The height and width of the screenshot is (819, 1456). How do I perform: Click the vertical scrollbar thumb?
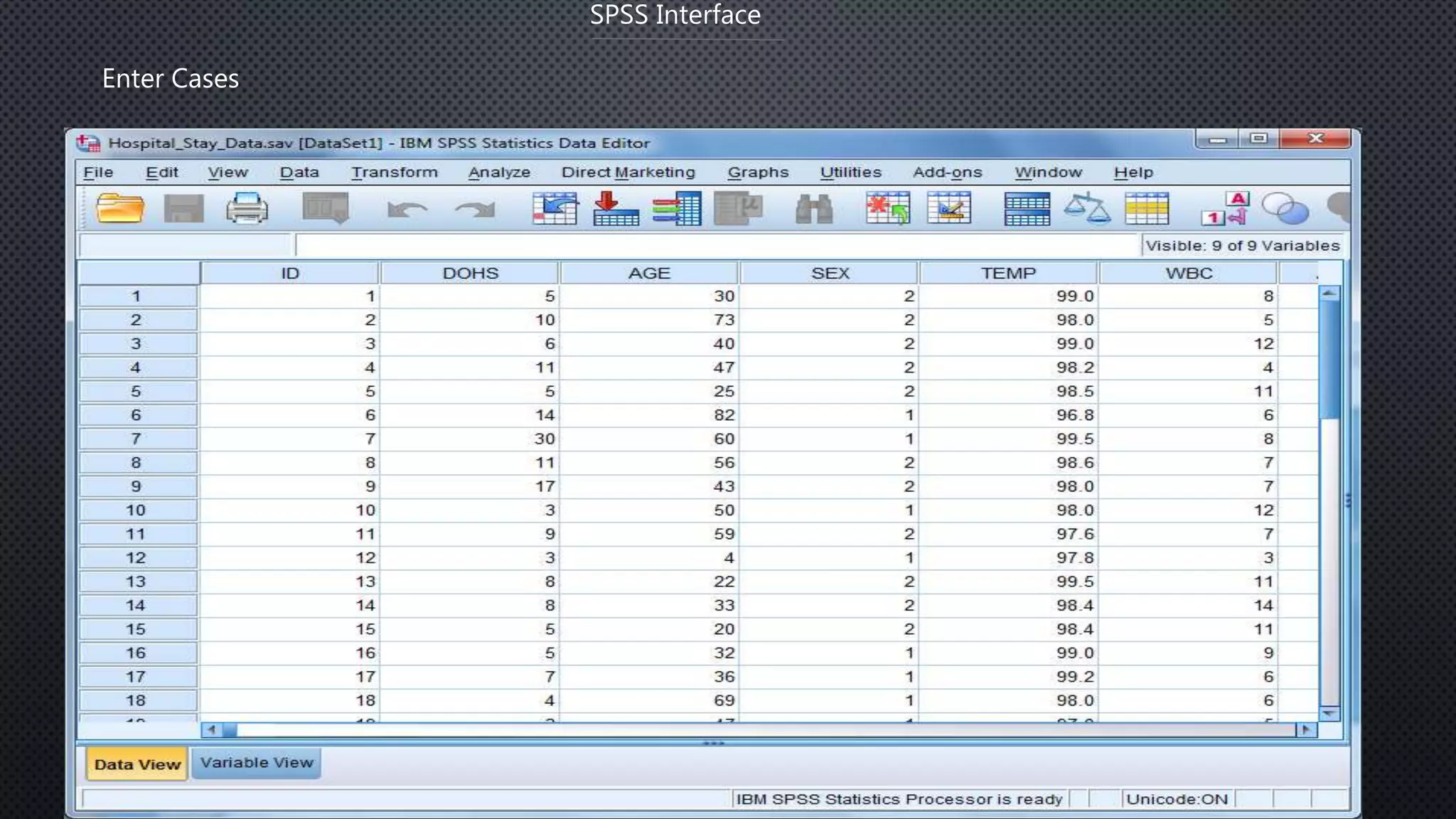pos(1329,360)
